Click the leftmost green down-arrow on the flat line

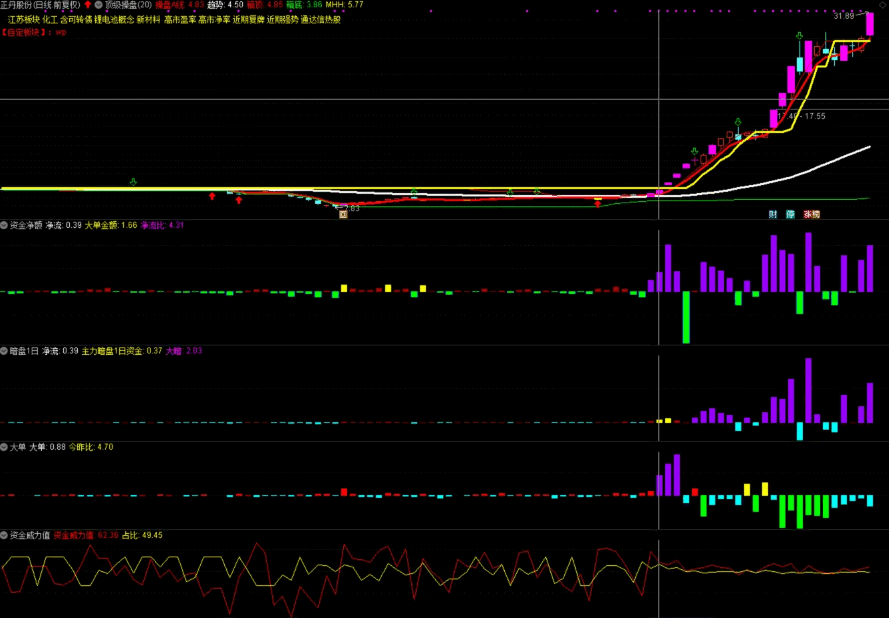(x=133, y=182)
